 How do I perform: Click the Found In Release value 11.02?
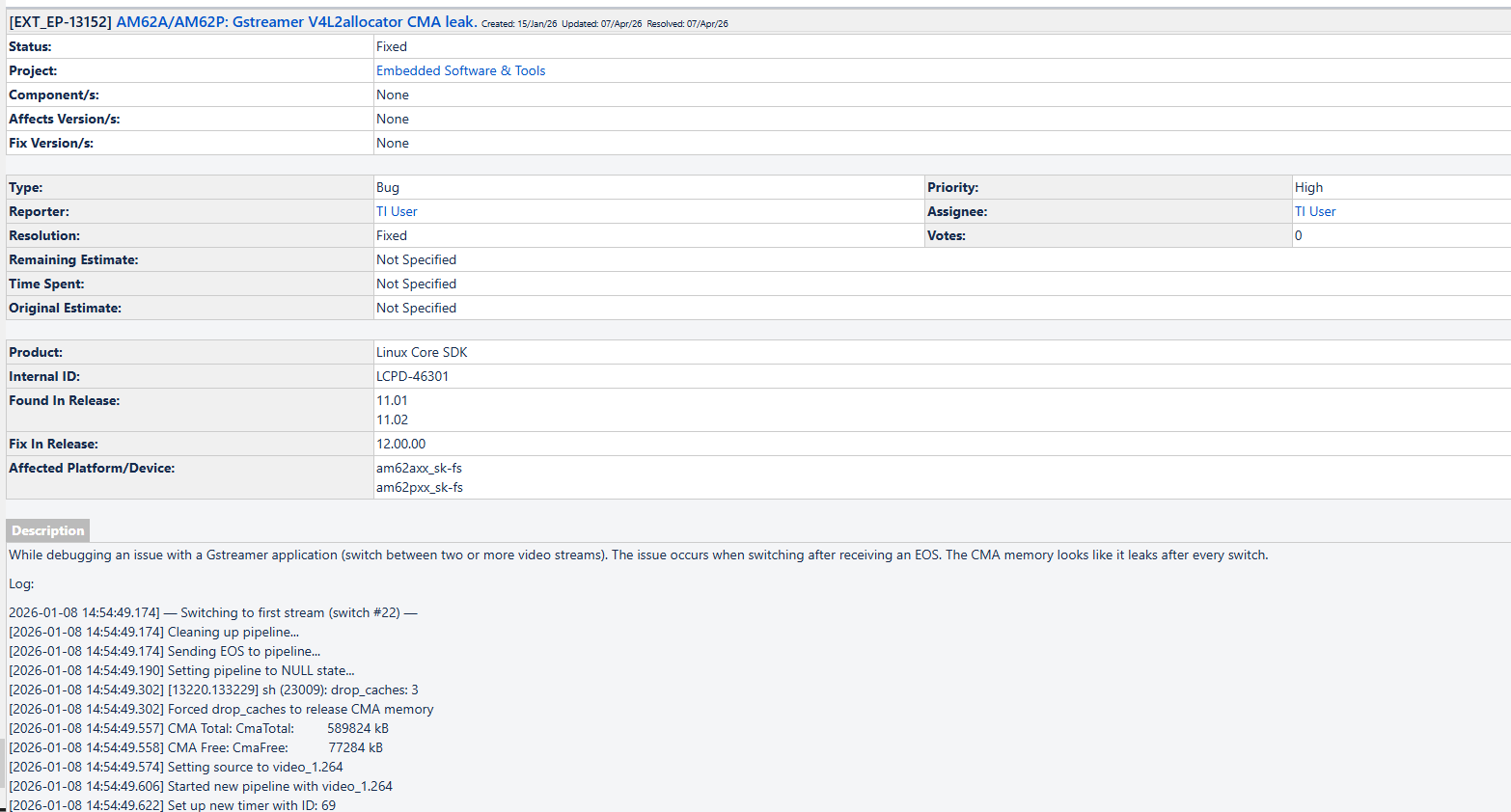click(x=392, y=420)
